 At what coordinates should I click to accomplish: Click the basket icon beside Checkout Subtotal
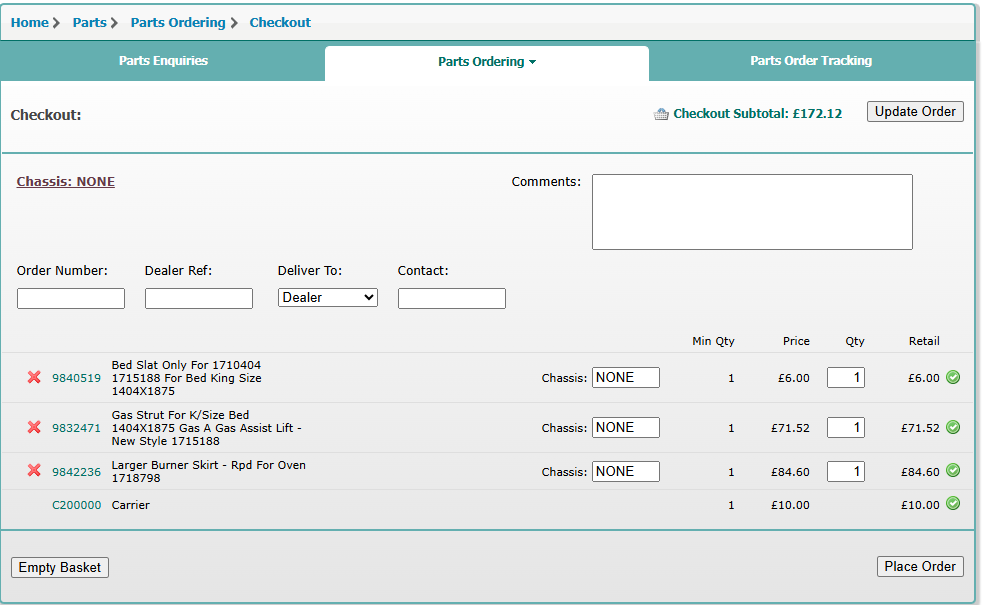point(661,114)
